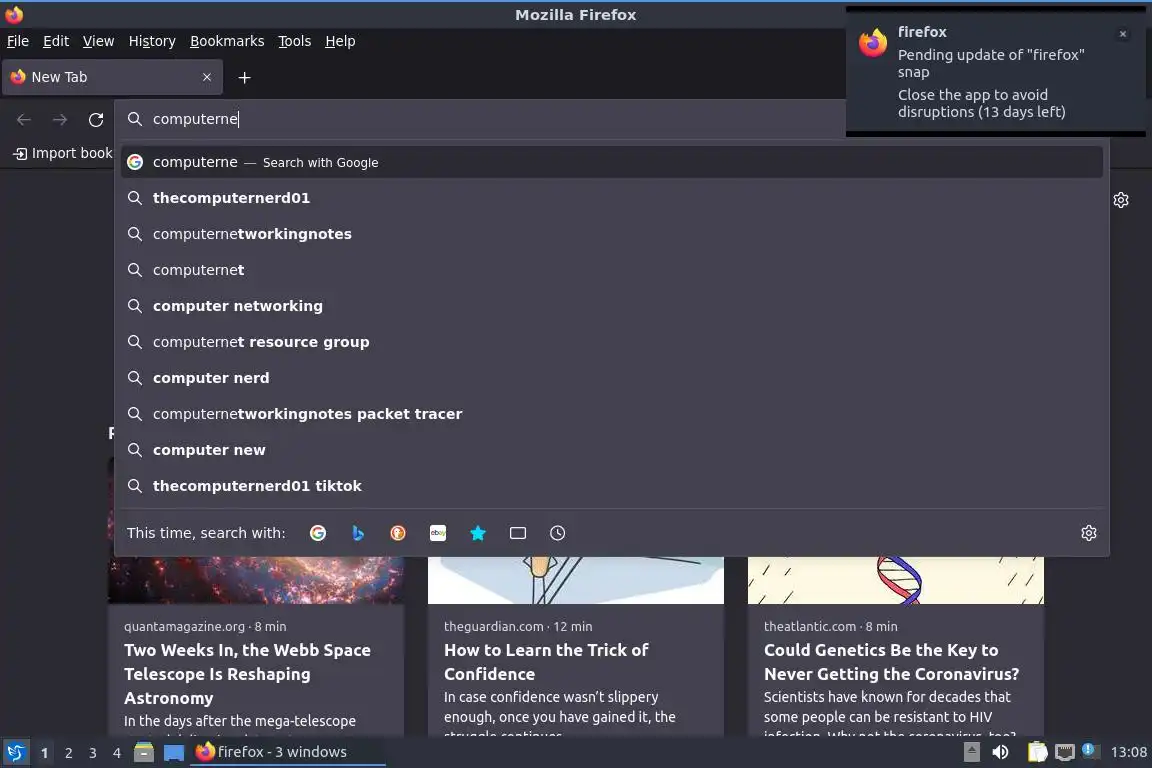Select suggestion "thecomputernerd01"
Screen dimensions: 1152x768
pos(611,198)
